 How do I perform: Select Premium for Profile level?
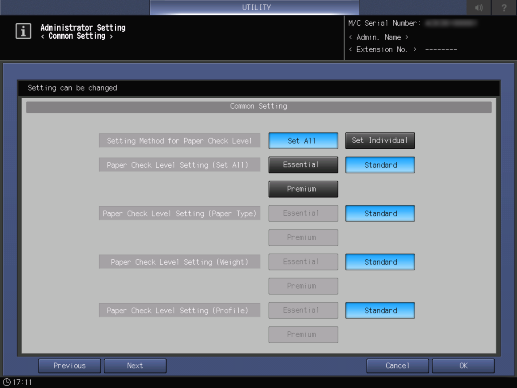coord(303,334)
